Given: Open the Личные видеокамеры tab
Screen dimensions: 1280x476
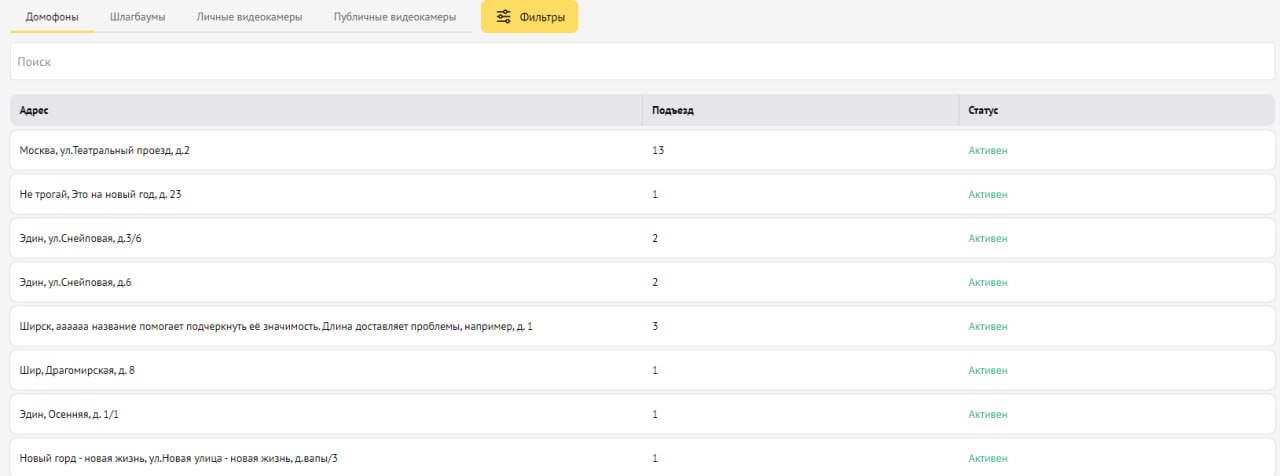Looking at the screenshot, I should pos(249,17).
